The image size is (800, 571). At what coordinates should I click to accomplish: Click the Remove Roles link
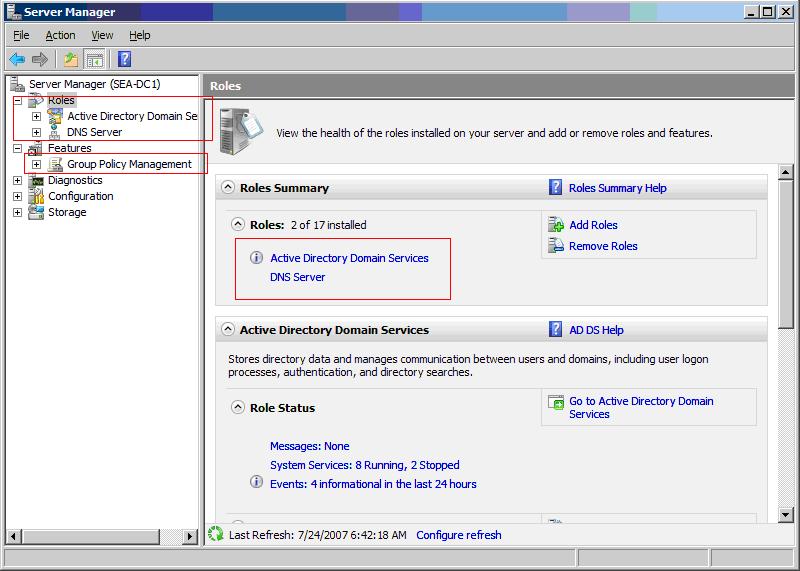coord(603,246)
